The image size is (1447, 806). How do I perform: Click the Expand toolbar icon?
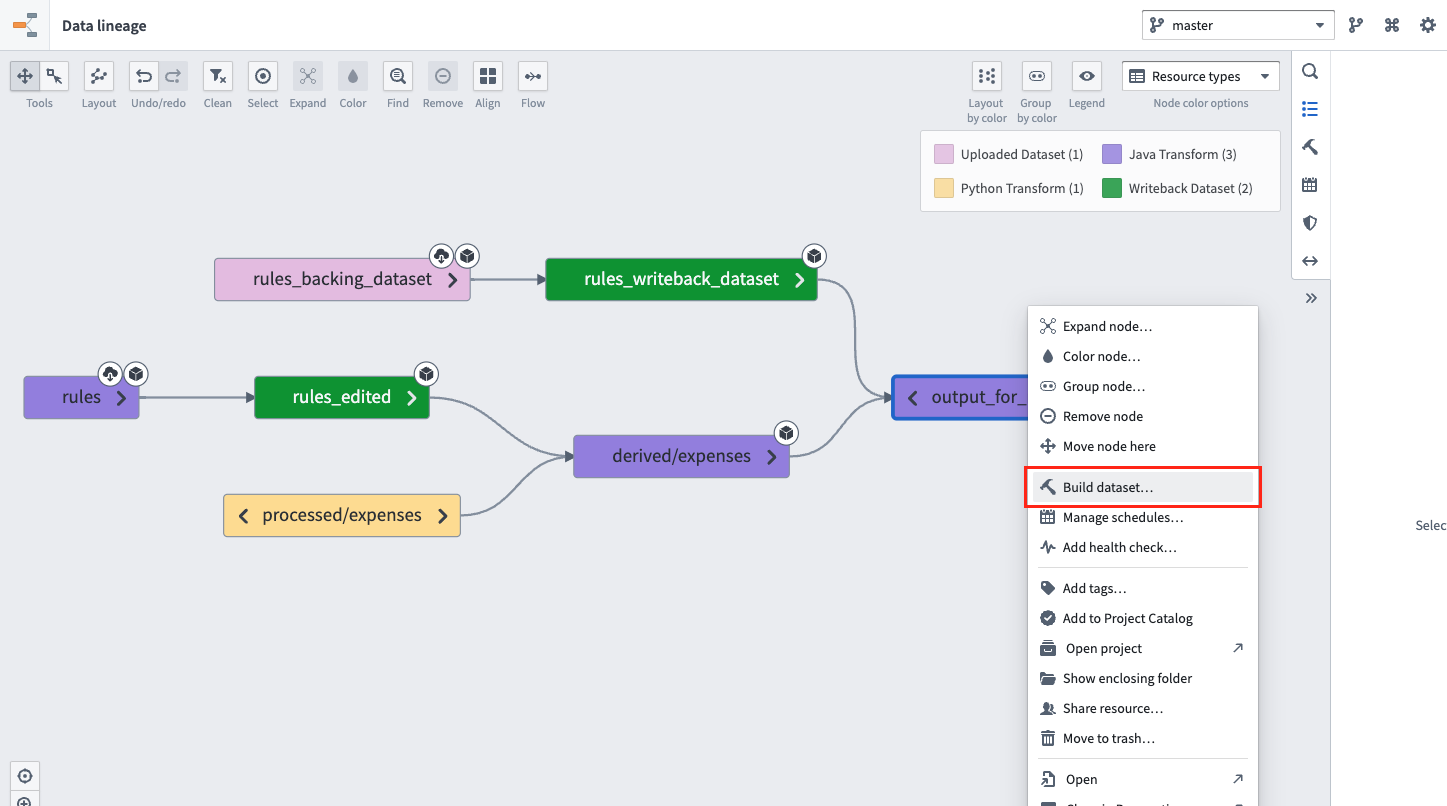click(308, 76)
